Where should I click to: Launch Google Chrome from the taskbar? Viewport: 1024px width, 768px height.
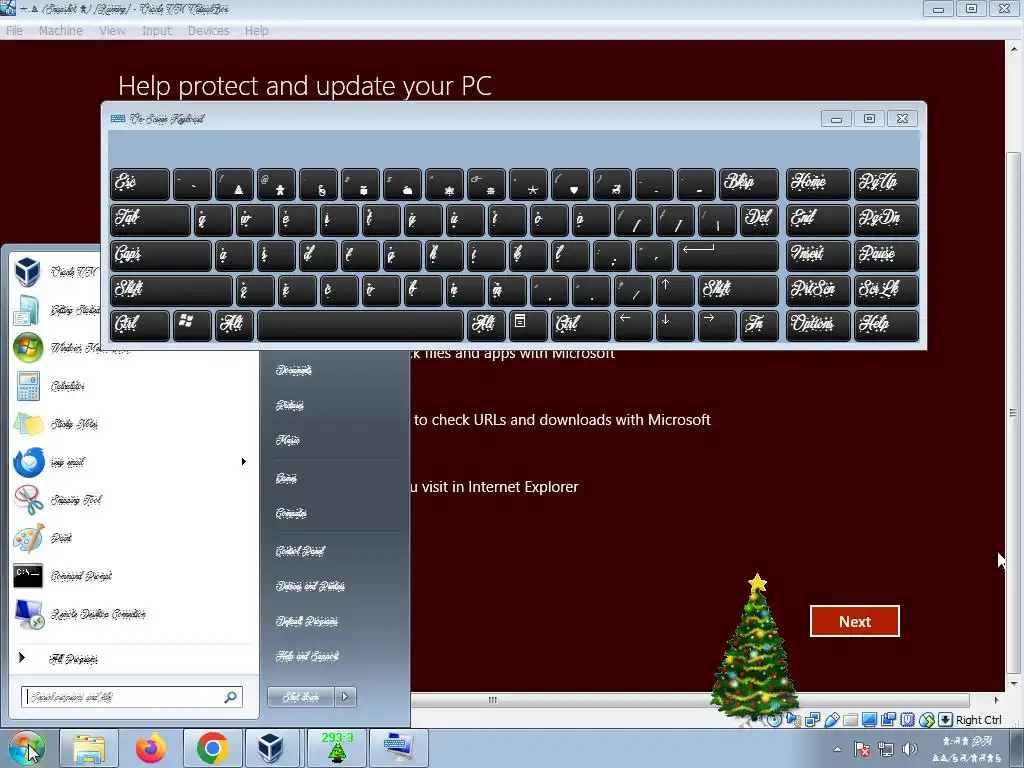click(212, 748)
